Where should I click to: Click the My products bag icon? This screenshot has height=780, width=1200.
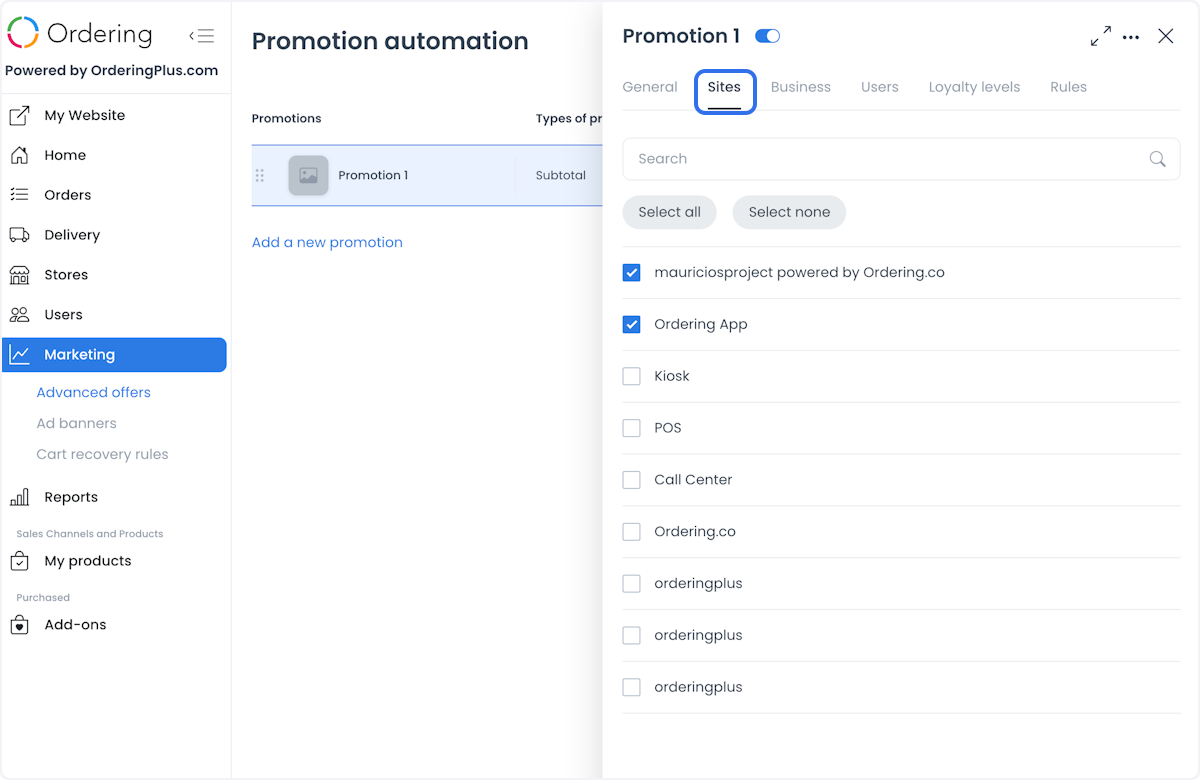[x=19, y=561]
